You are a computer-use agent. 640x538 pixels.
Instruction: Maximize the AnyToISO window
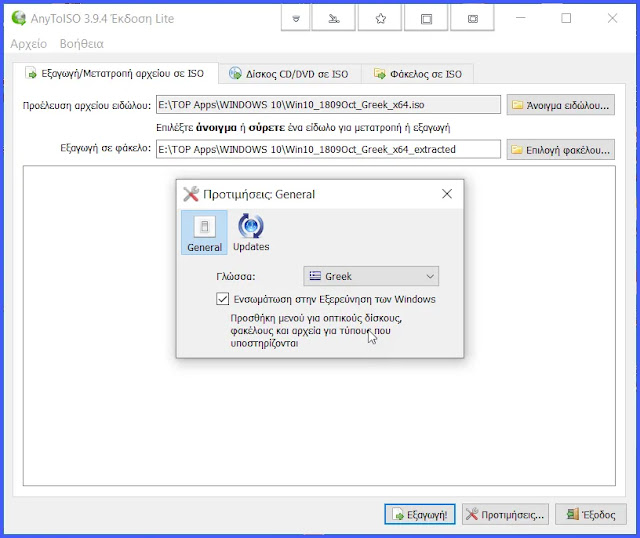tap(566, 18)
